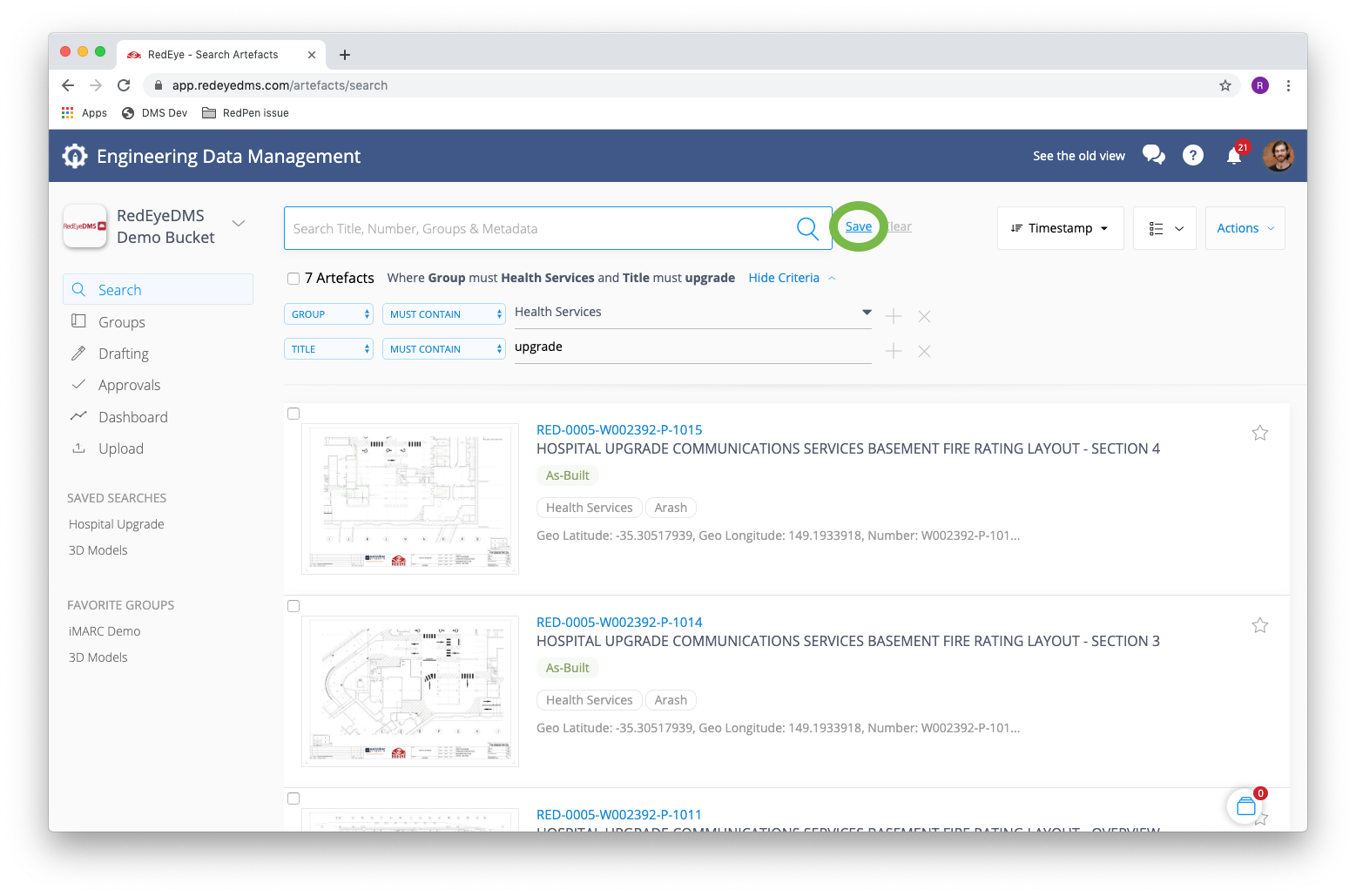Viewport: 1356px width, 896px height.
Task: Open the chat messages icon
Action: pyautogui.click(x=1153, y=155)
